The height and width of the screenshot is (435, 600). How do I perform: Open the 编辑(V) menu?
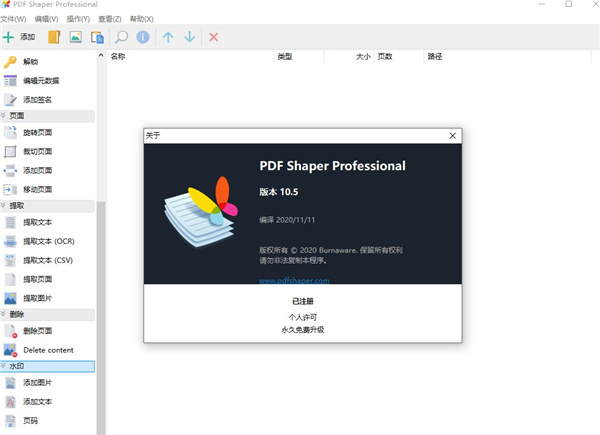click(46, 19)
